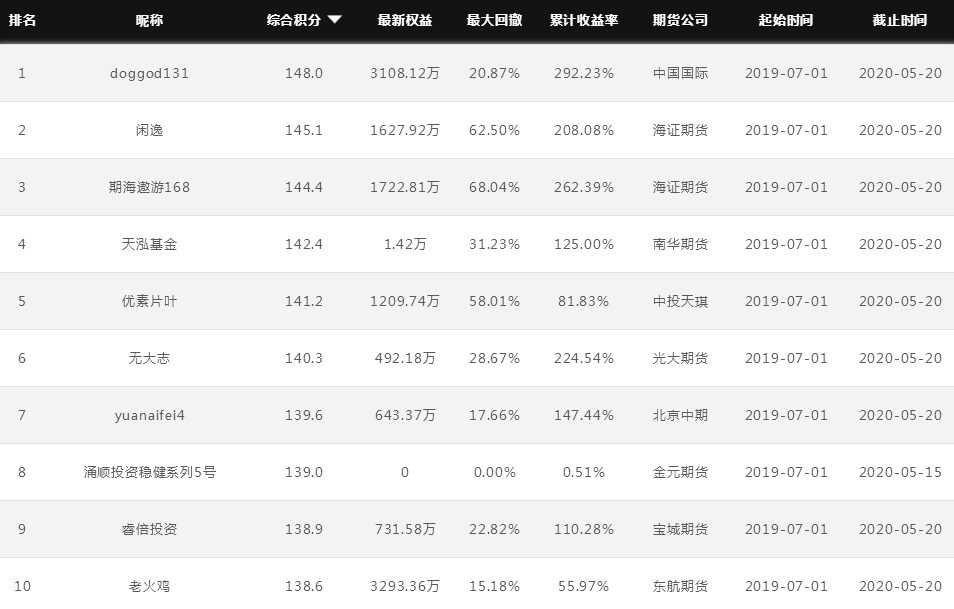Viewport: 954px width, 609px height.
Task: Click the 天泓基金 nickname
Action: (150, 244)
